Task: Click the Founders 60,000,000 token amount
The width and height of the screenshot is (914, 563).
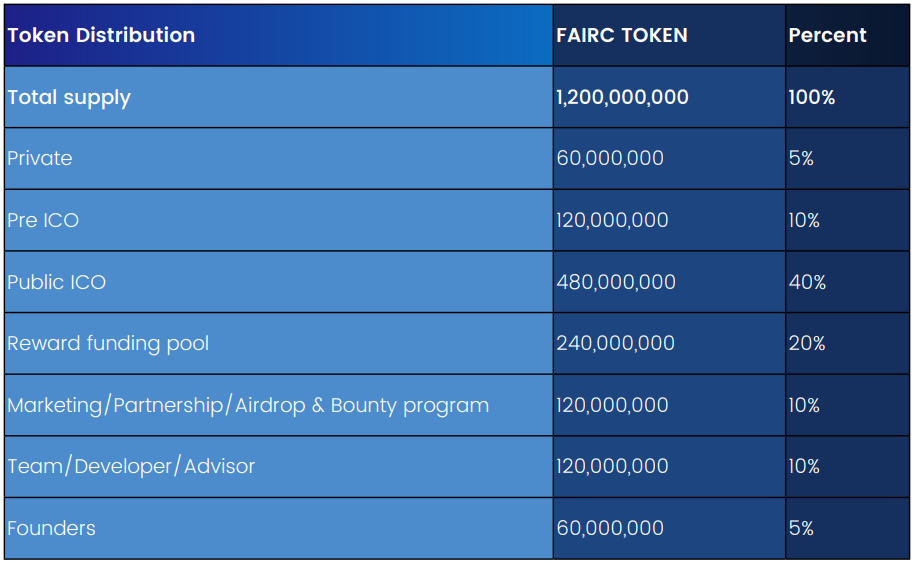Action: [610, 528]
